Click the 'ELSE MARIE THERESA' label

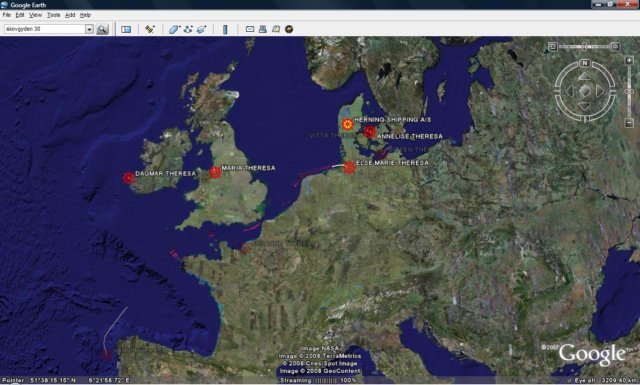coord(392,163)
